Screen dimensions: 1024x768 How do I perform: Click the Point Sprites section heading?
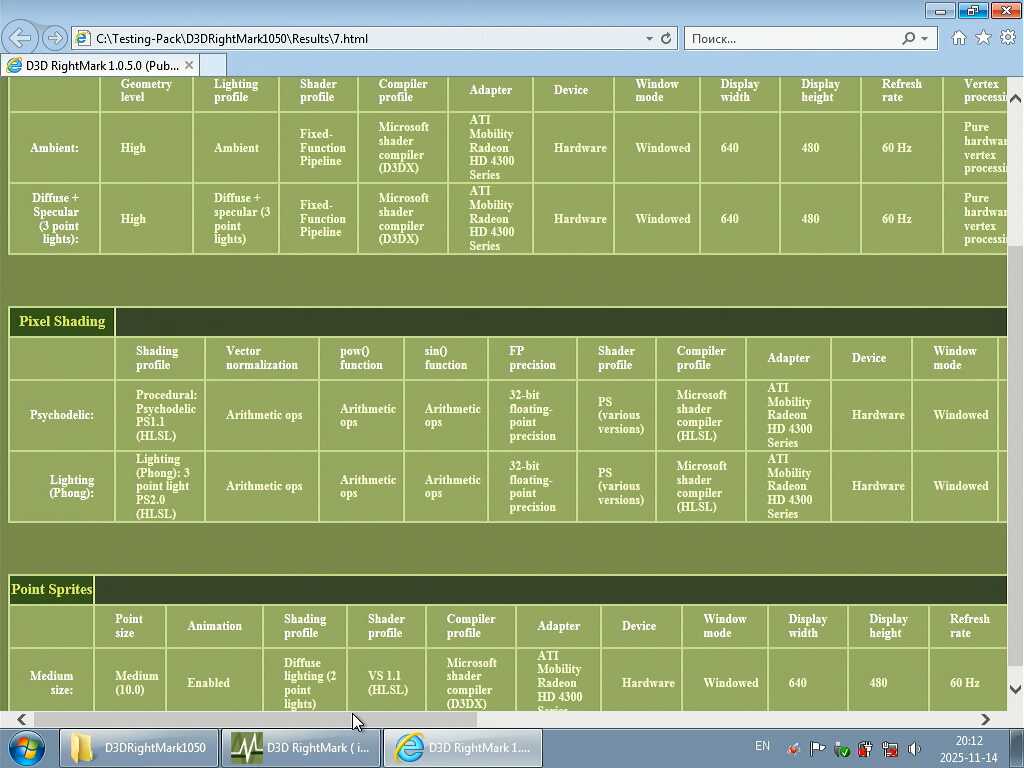(x=52, y=589)
